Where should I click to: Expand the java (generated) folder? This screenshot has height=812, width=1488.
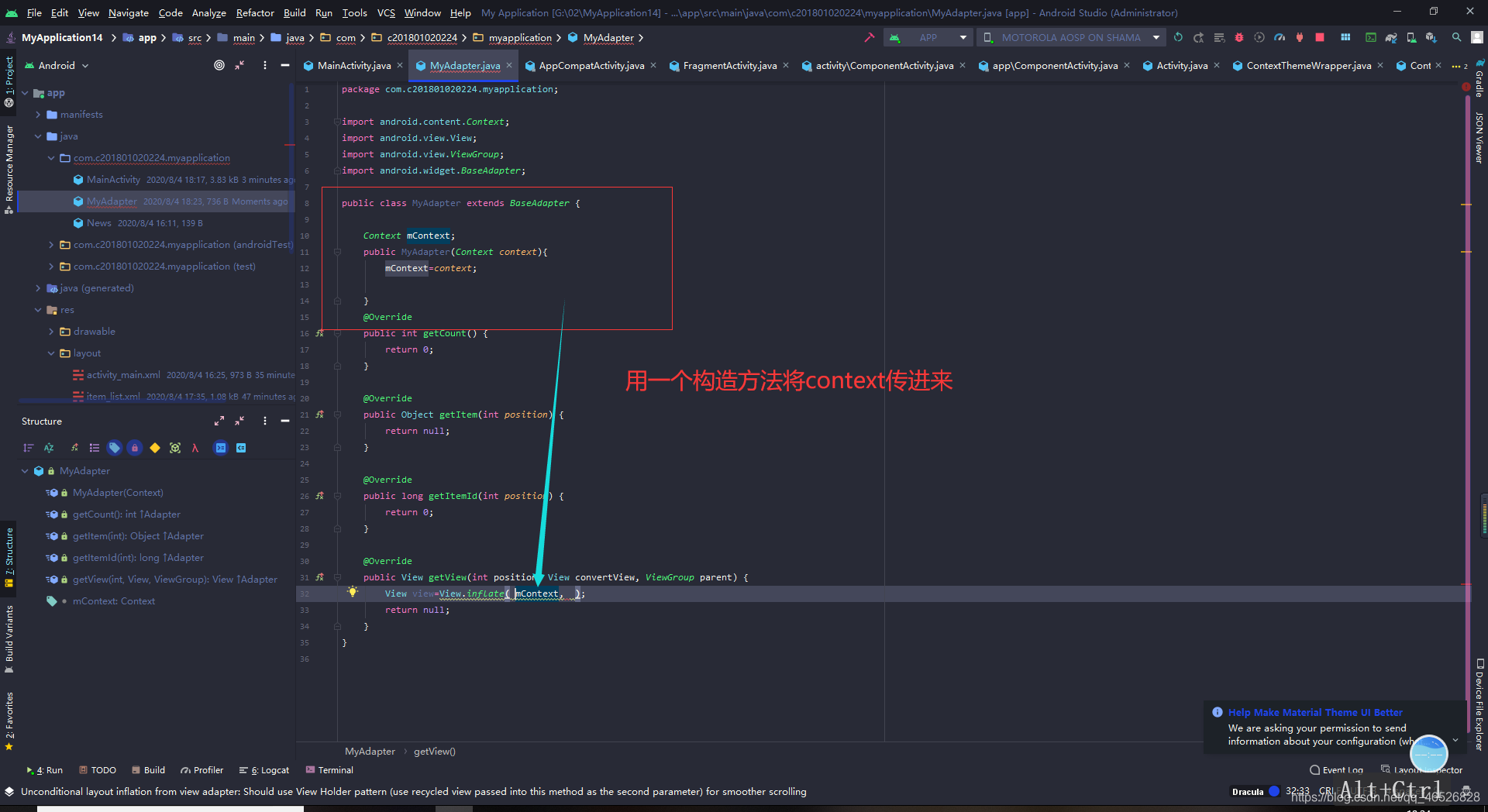click(38, 288)
